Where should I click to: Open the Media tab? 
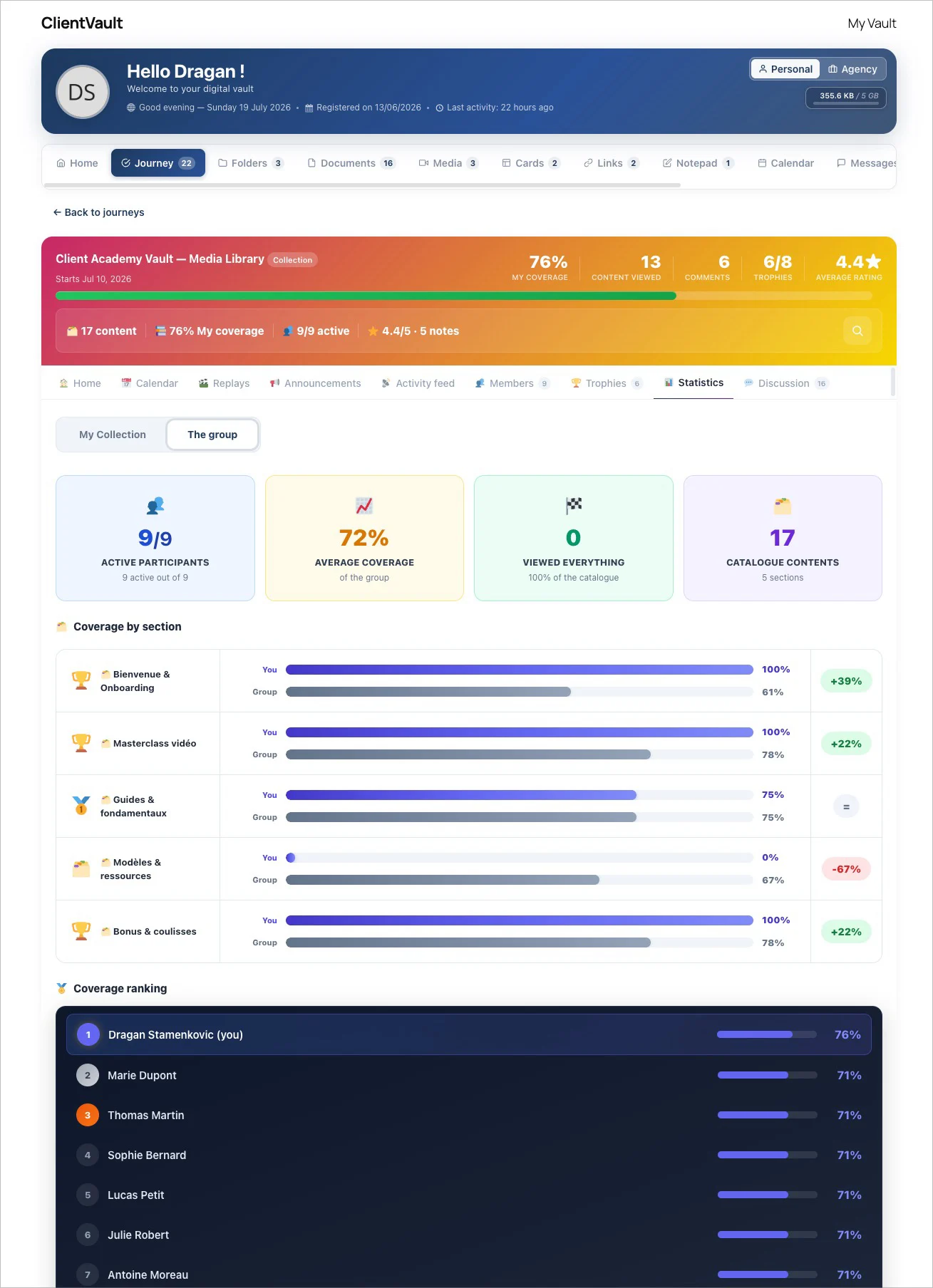448,163
